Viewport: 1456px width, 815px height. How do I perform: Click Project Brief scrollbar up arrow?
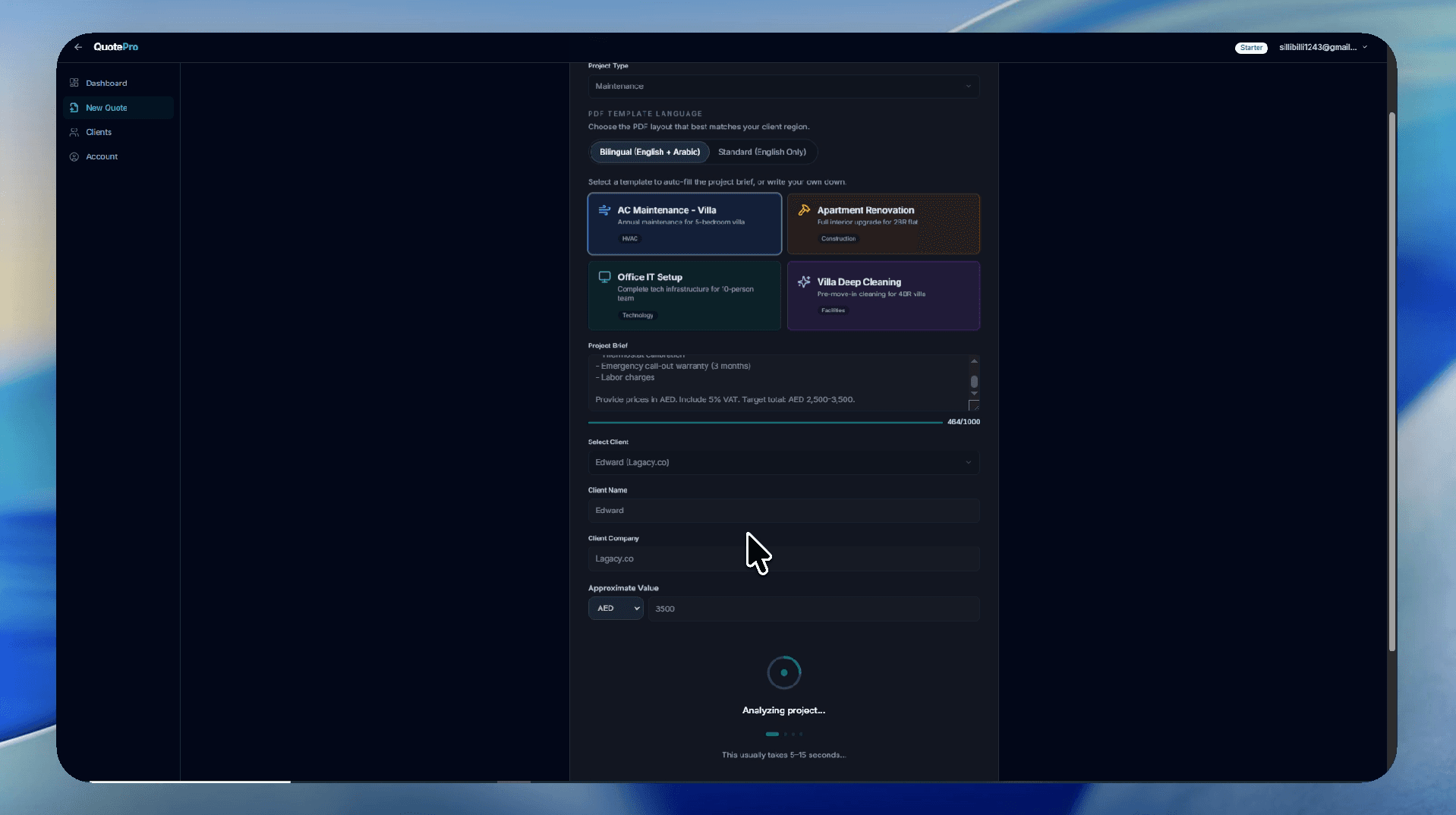coord(974,360)
